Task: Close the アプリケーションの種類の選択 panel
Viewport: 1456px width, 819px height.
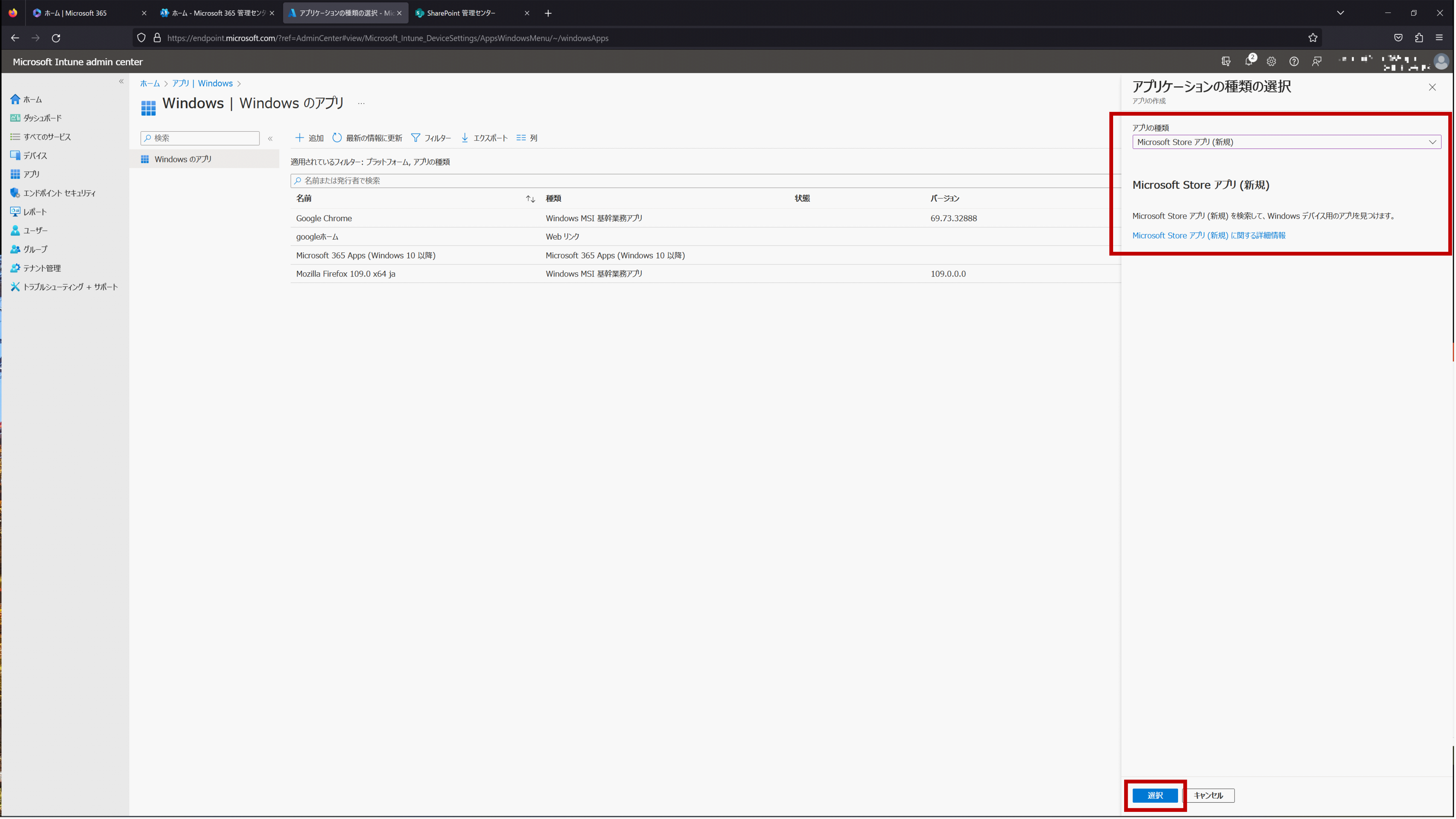Action: pos(1432,87)
